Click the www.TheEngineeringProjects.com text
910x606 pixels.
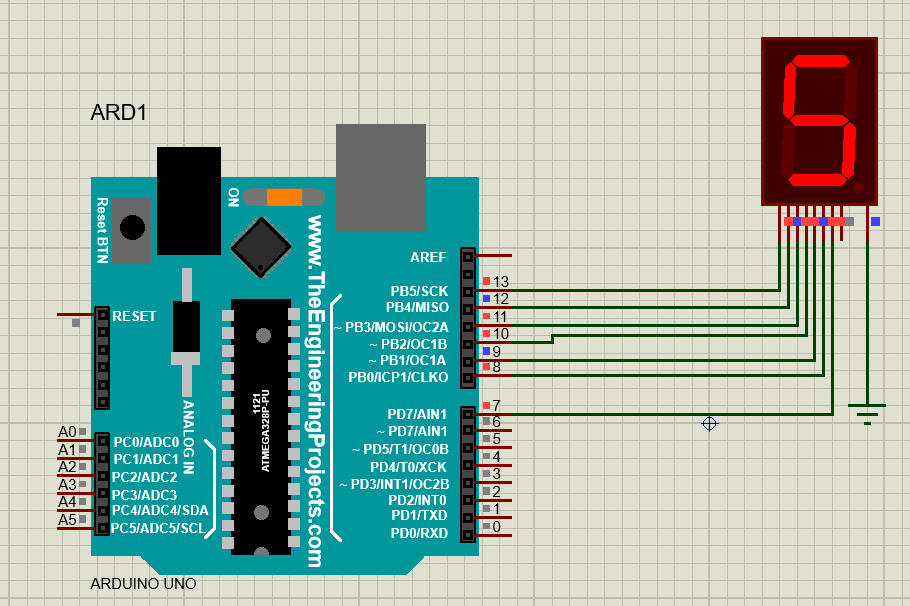(x=315, y=391)
